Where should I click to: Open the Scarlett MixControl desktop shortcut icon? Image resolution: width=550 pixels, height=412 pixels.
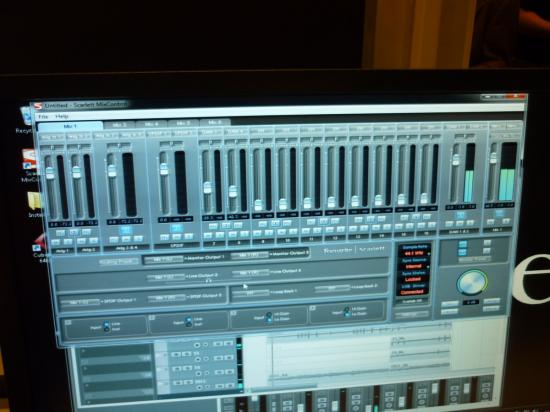pos(29,159)
